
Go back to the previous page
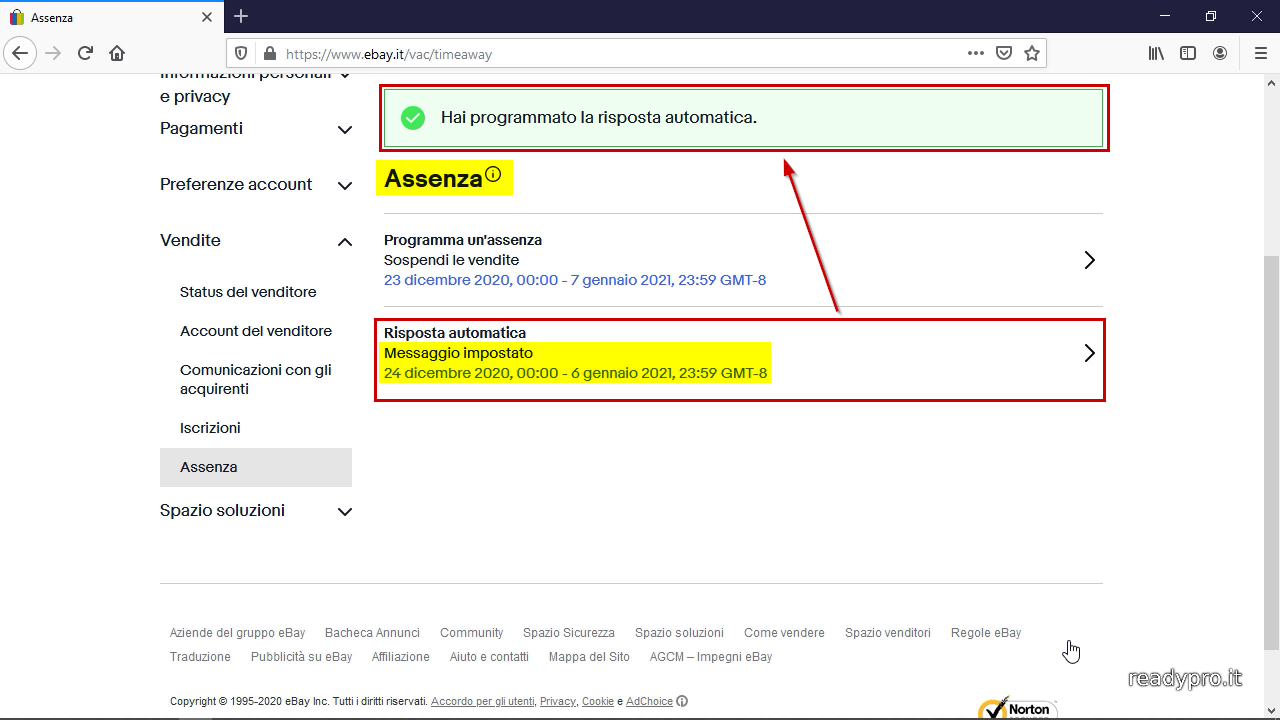pos(21,53)
